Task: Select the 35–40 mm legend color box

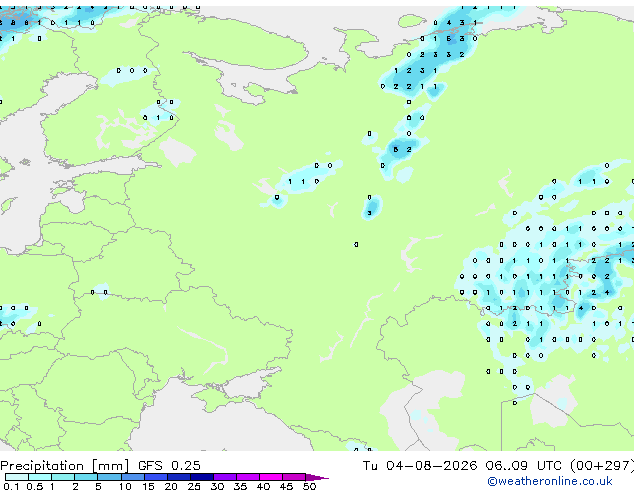Action: point(247,477)
